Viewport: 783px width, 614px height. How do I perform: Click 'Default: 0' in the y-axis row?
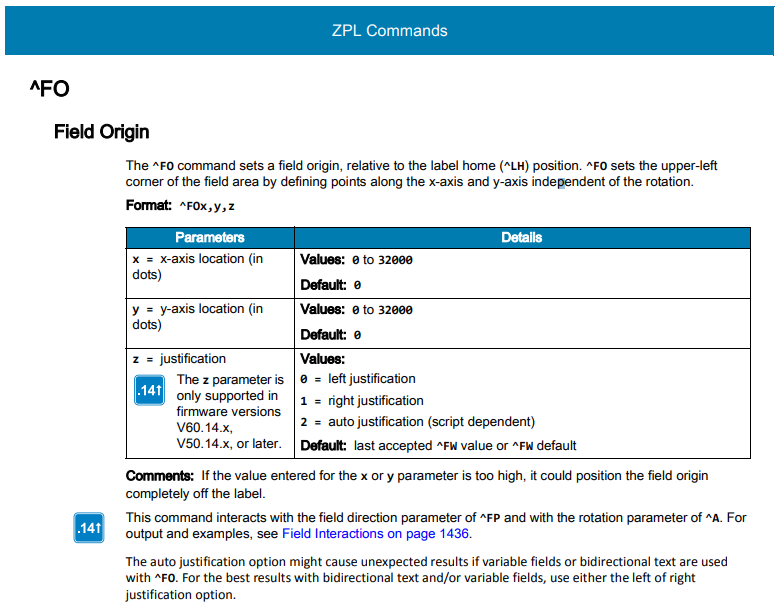coord(331,335)
